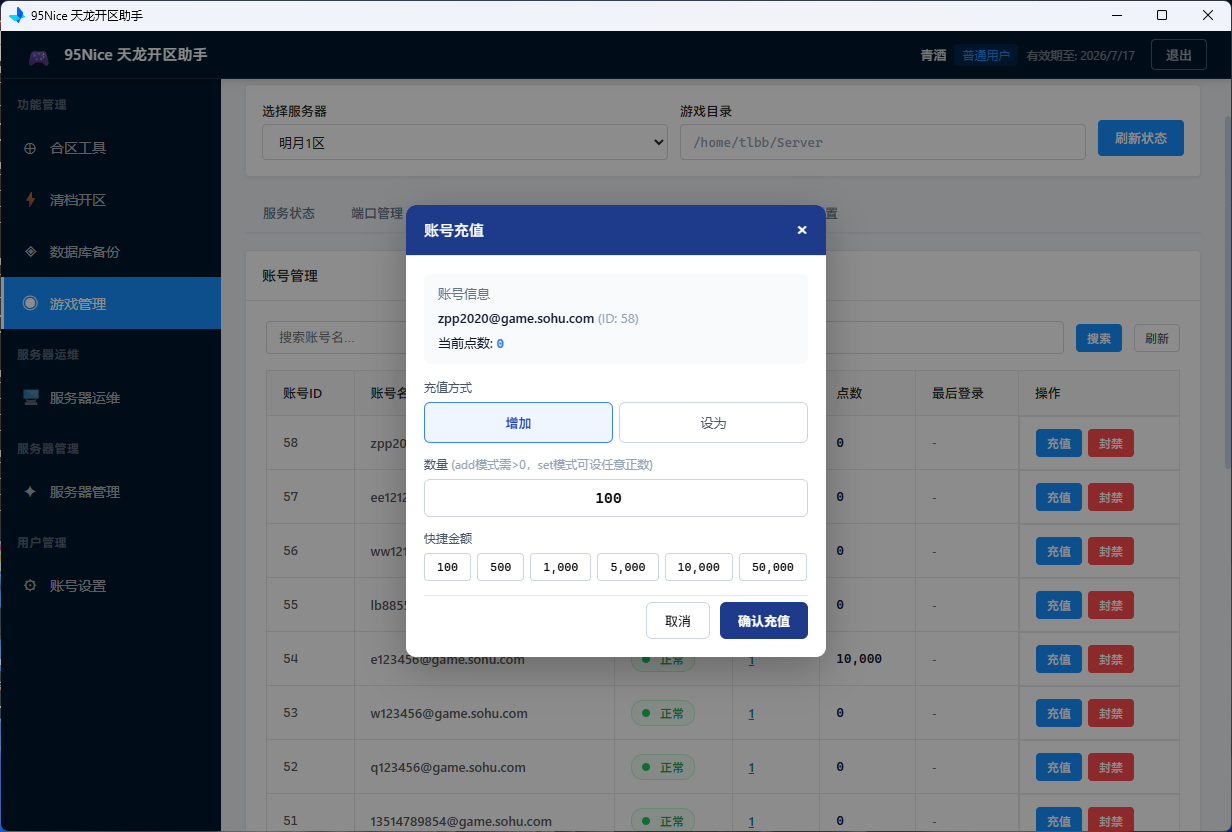Click 充值 for account ID 54
Viewport: 1232px width, 832px height.
(1059, 659)
